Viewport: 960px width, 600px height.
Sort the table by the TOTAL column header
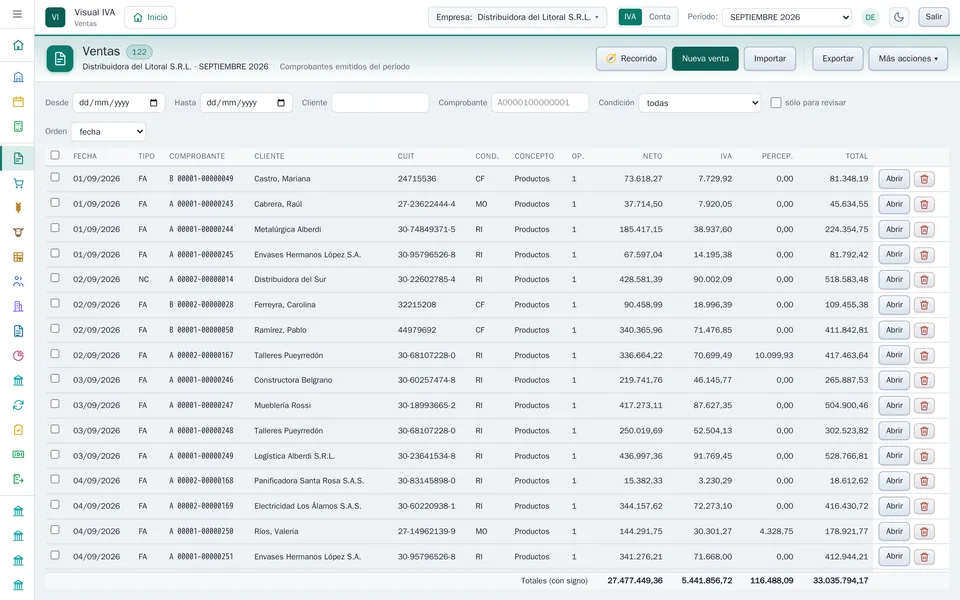[857, 156]
